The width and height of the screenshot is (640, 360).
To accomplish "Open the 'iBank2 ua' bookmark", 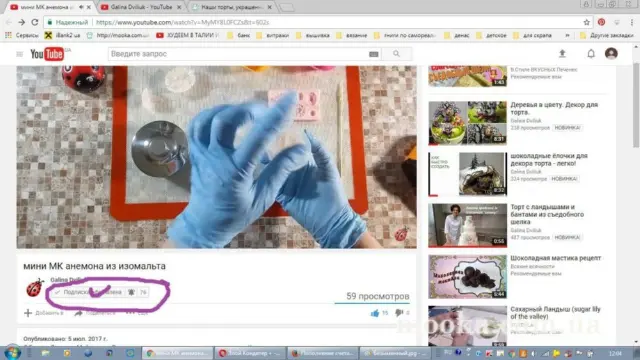I will (x=62, y=36).
